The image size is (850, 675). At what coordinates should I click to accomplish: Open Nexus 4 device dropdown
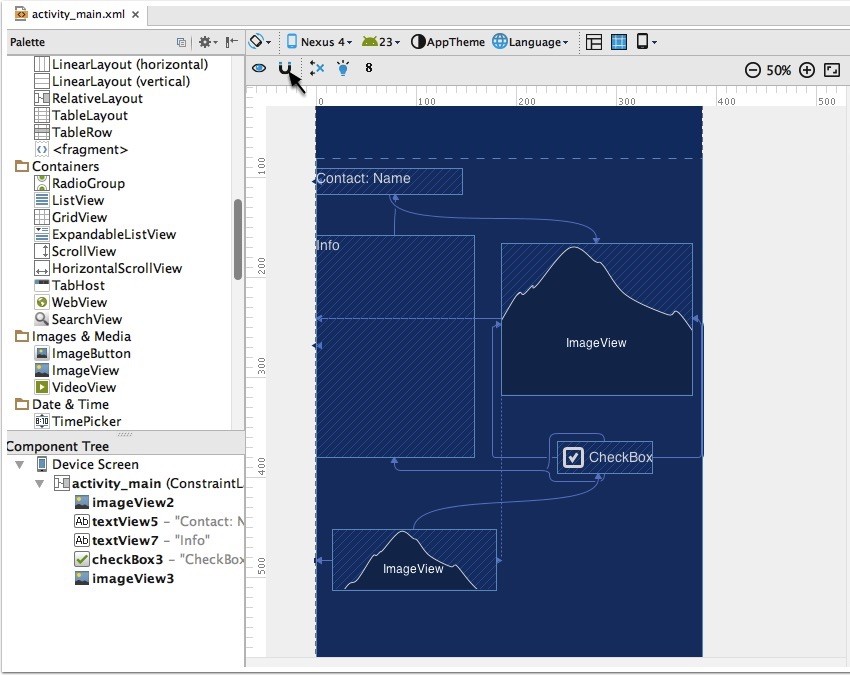click(319, 42)
